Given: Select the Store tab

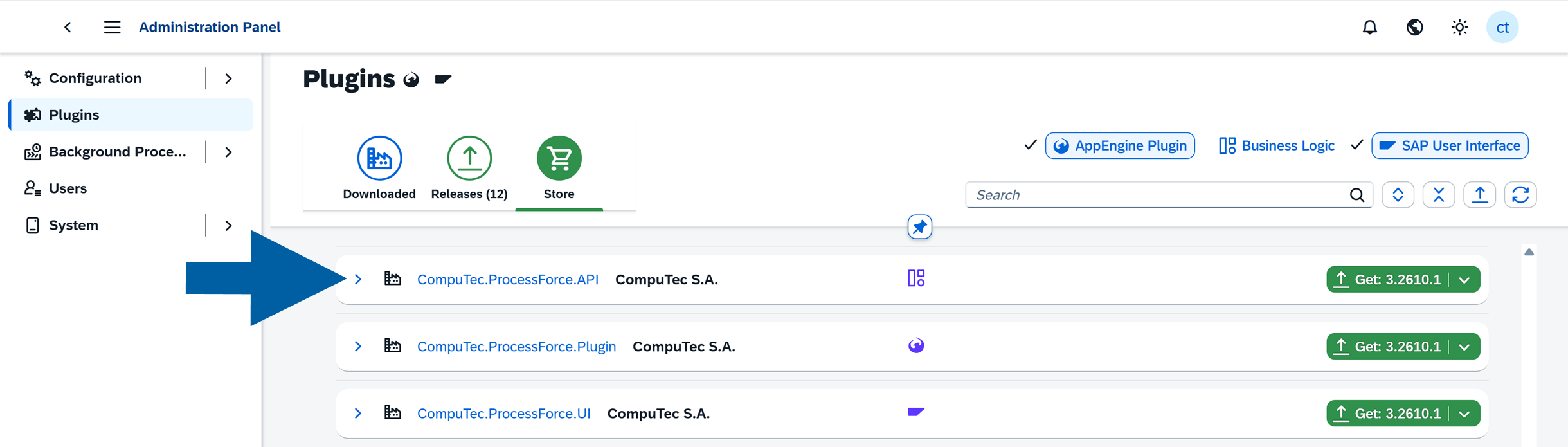Looking at the screenshot, I should pos(559,169).
